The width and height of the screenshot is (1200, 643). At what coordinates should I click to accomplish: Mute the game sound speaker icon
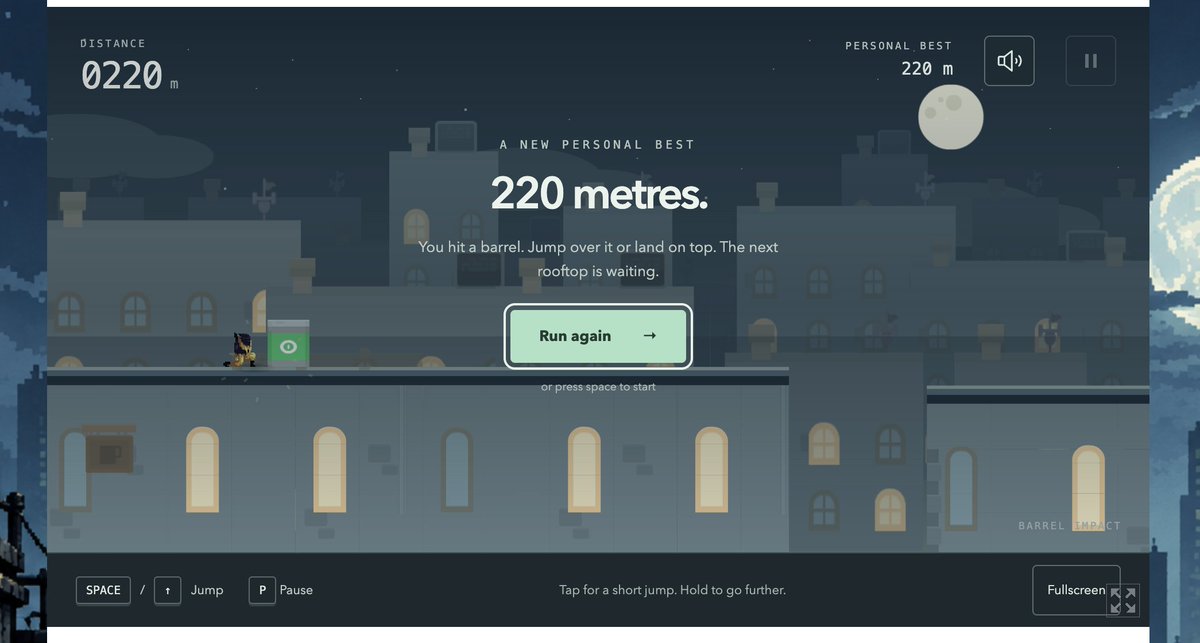(x=1009, y=61)
